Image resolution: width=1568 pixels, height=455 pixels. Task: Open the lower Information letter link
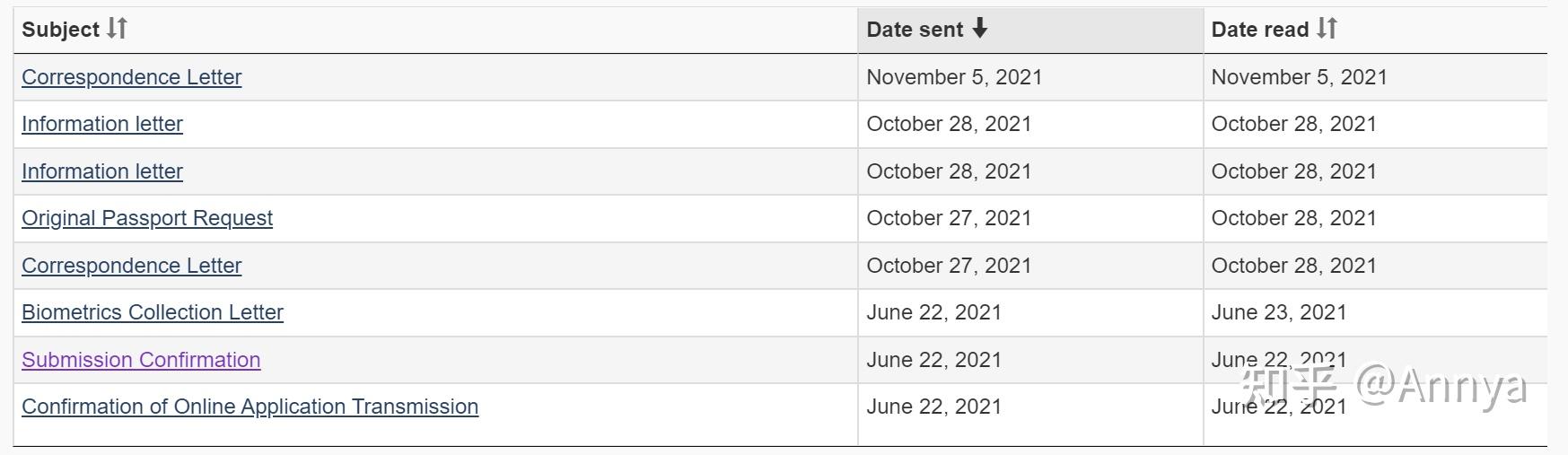coord(102,171)
